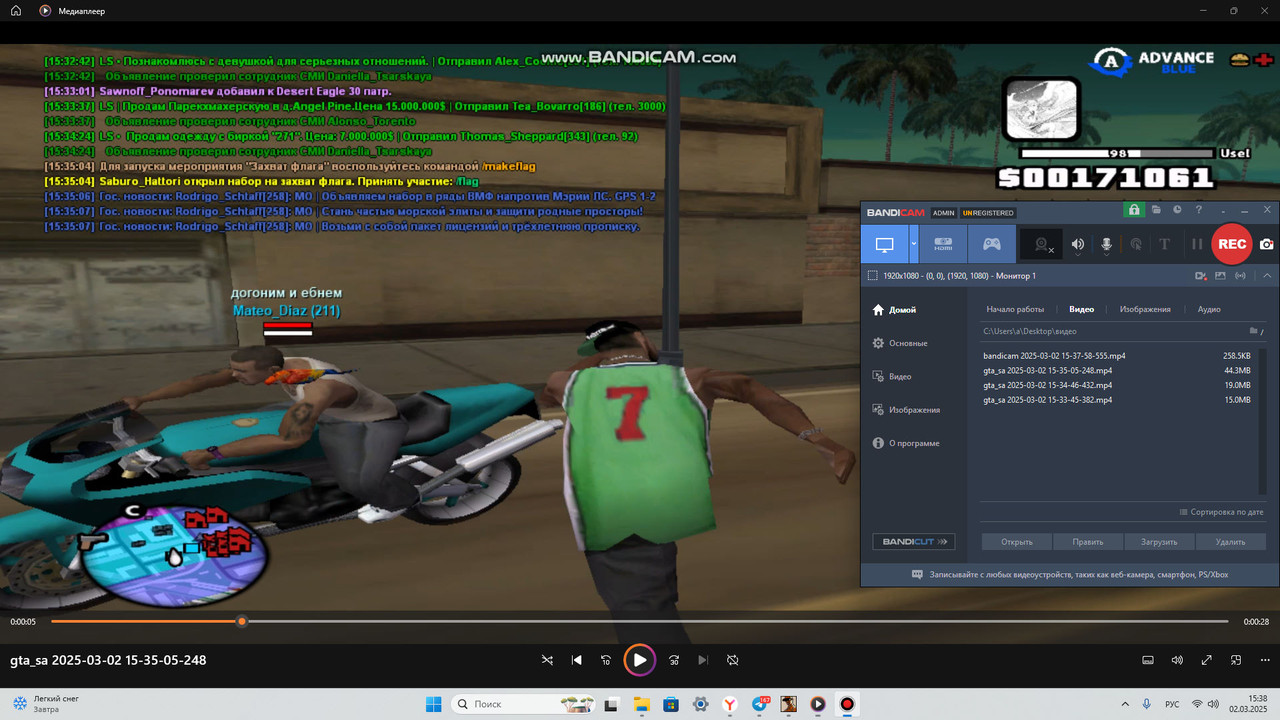The height and width of the screenshot is (720, 1280).
Task: Open scheduled recording clock icon
Action: 1177,210
